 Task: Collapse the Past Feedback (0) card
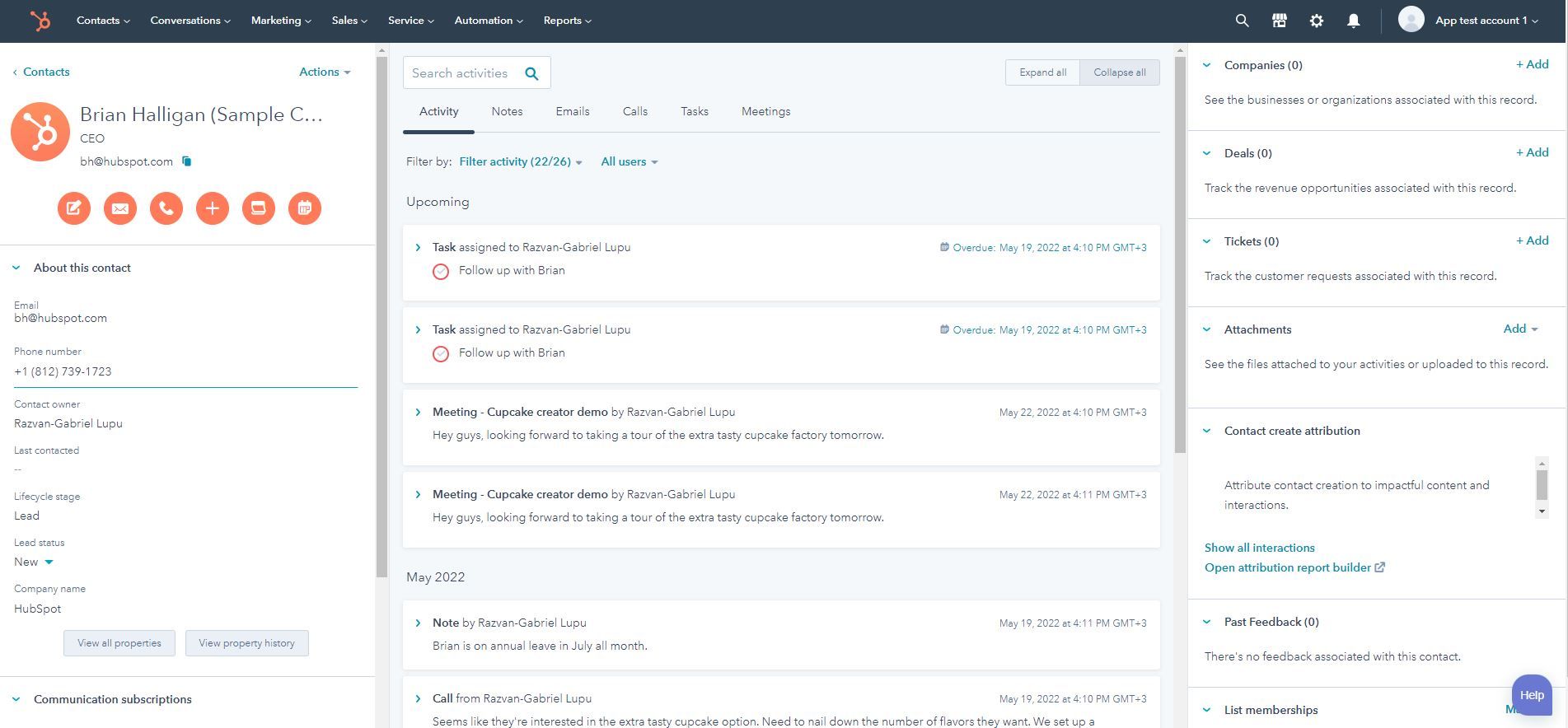pos(1207,622)
